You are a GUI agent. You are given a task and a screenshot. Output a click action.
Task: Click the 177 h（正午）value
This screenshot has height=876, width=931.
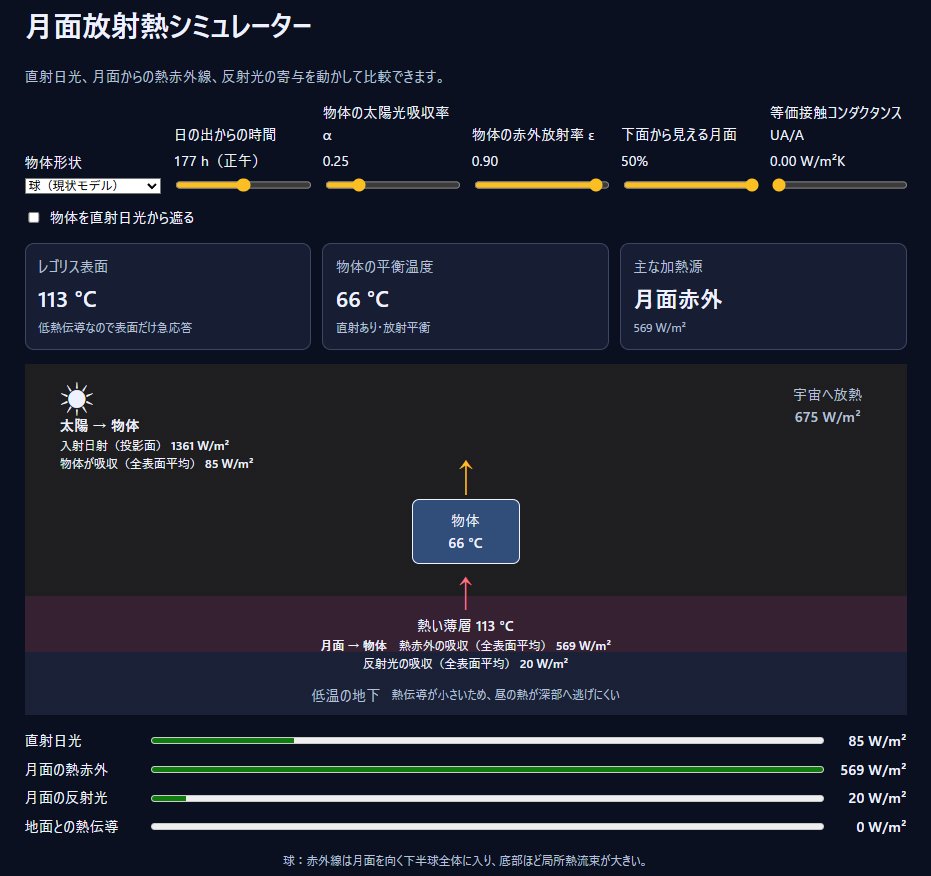point(217,161)
